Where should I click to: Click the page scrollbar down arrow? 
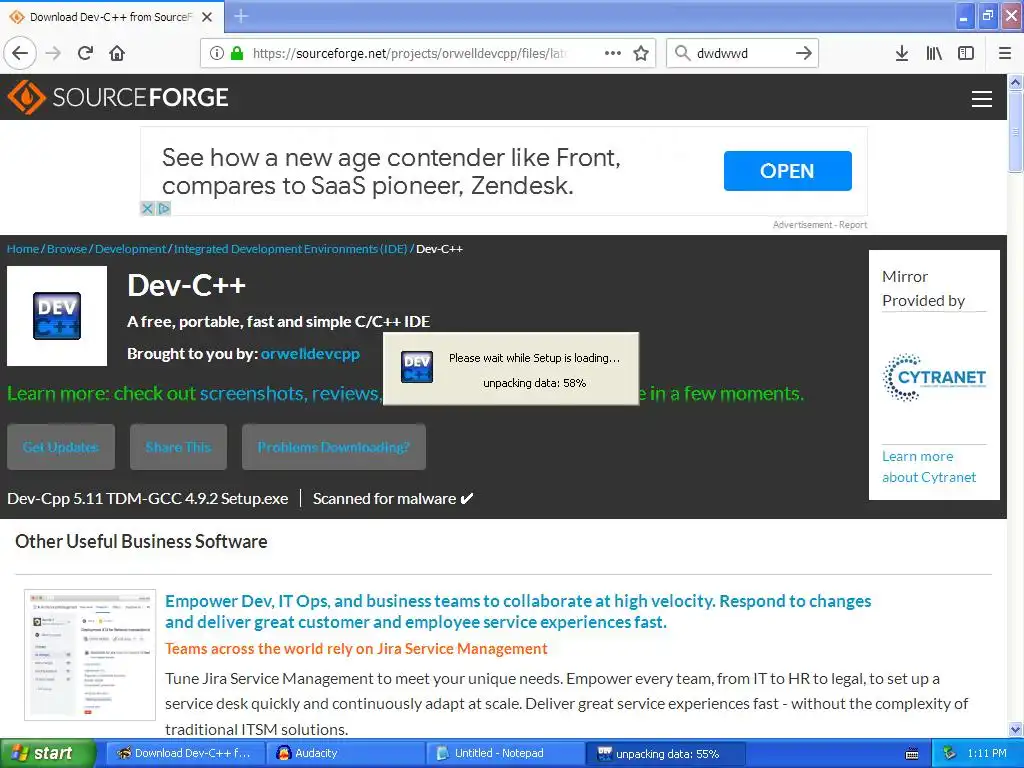pos(1015,729)
